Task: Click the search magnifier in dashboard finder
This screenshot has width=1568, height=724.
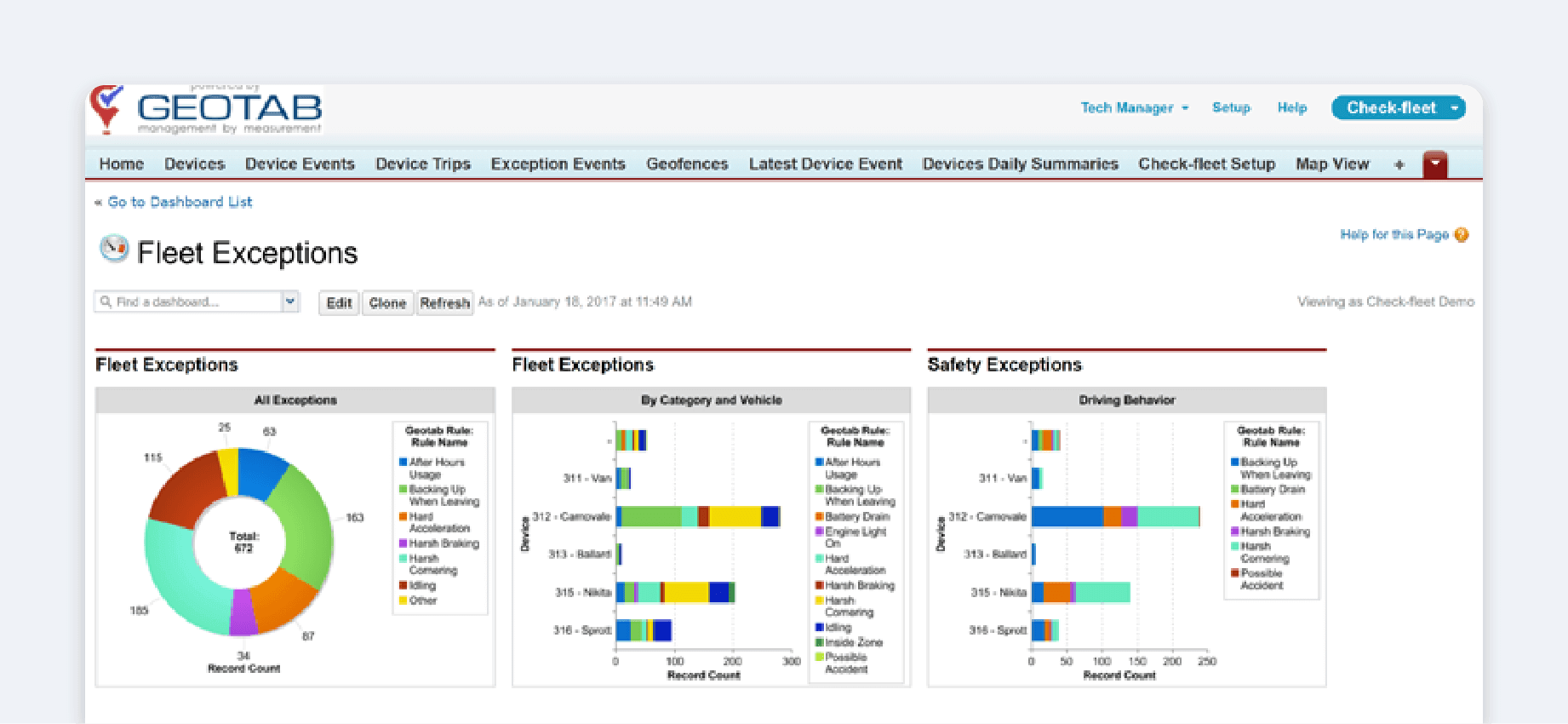Action: (106, 302)
